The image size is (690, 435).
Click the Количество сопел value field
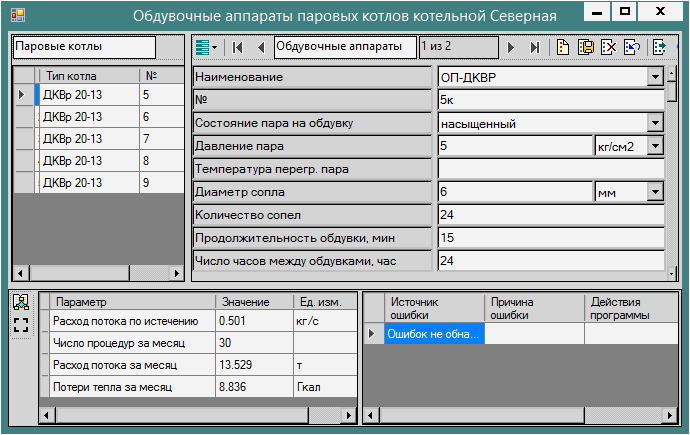tap(550, 215)
